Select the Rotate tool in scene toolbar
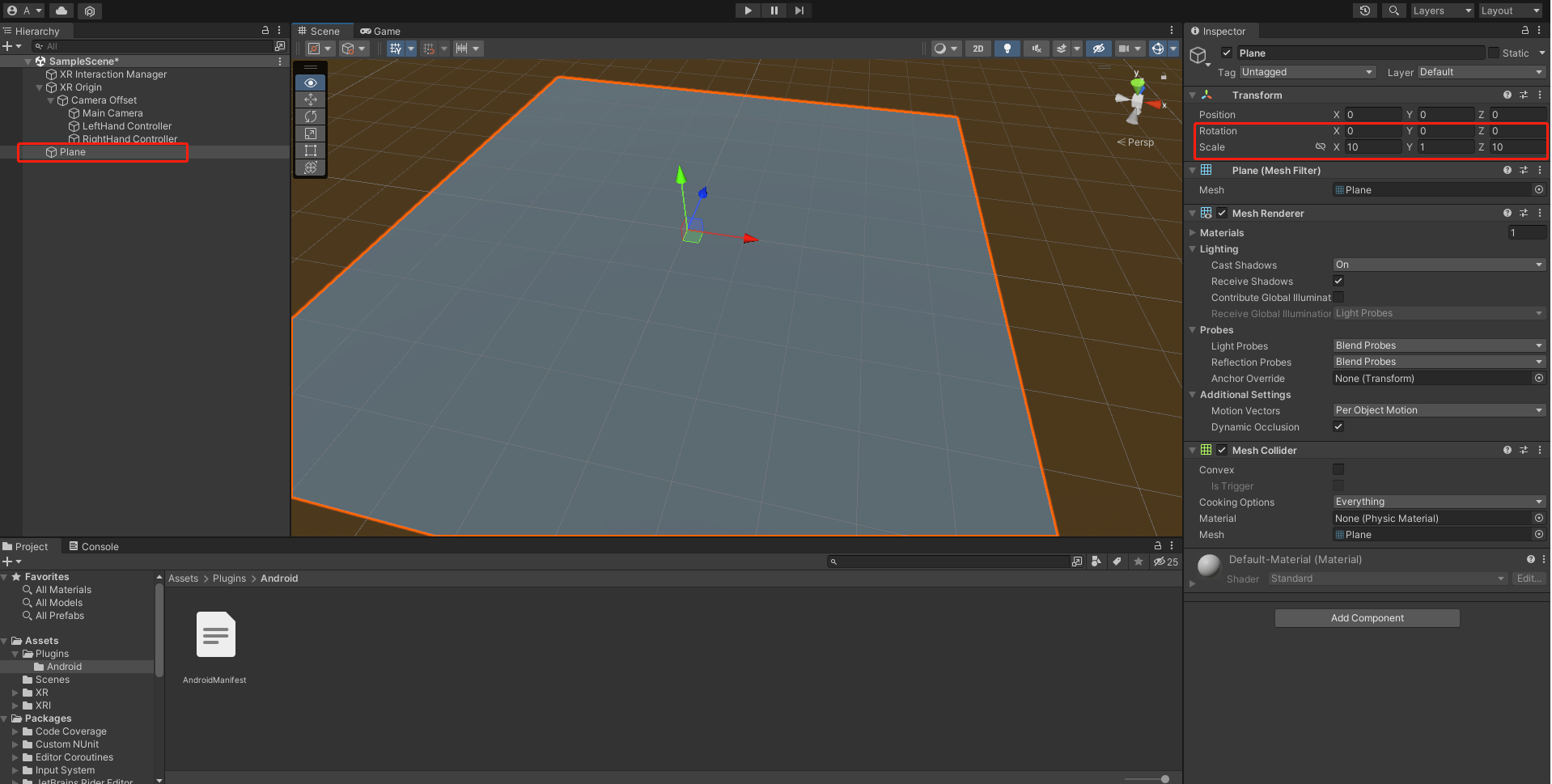Screen dimensions: 1552x784 click(311, 117)
